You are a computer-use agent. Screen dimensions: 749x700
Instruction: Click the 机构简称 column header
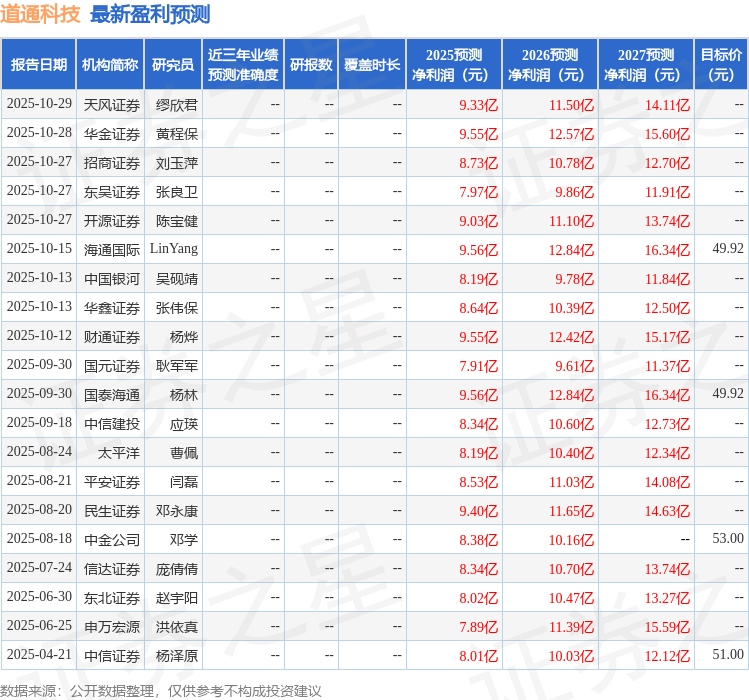pyautogui.click(x=110, y=65)
